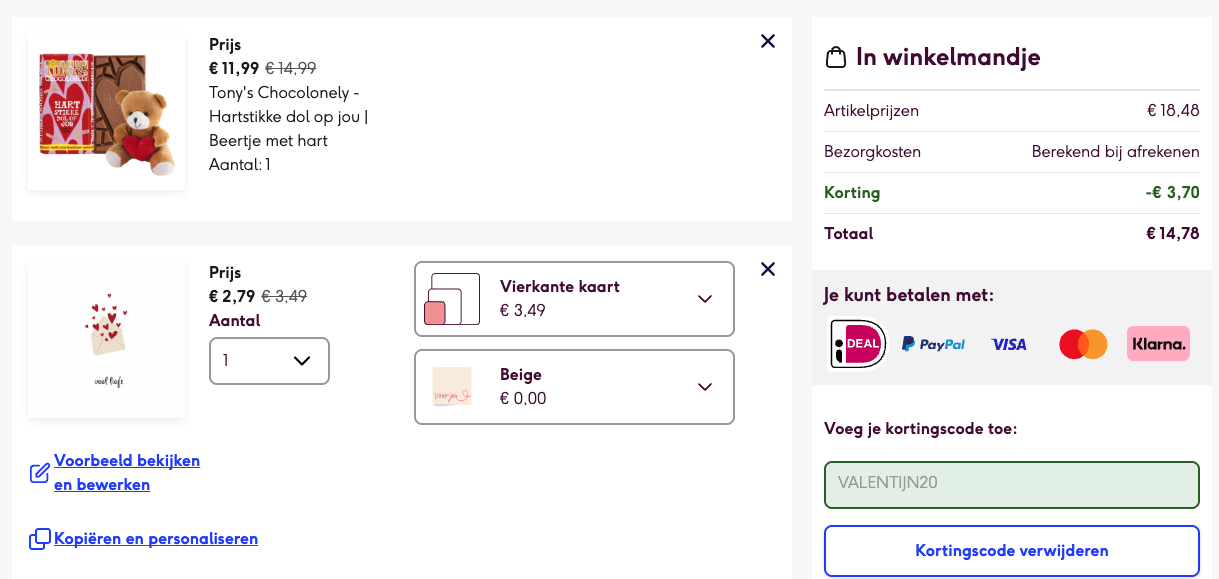Viewport: 1219px width, 579px height.
Task: Open the Aantal quantity dropdown
Action: pyautogui.click(x=269, y=361)
